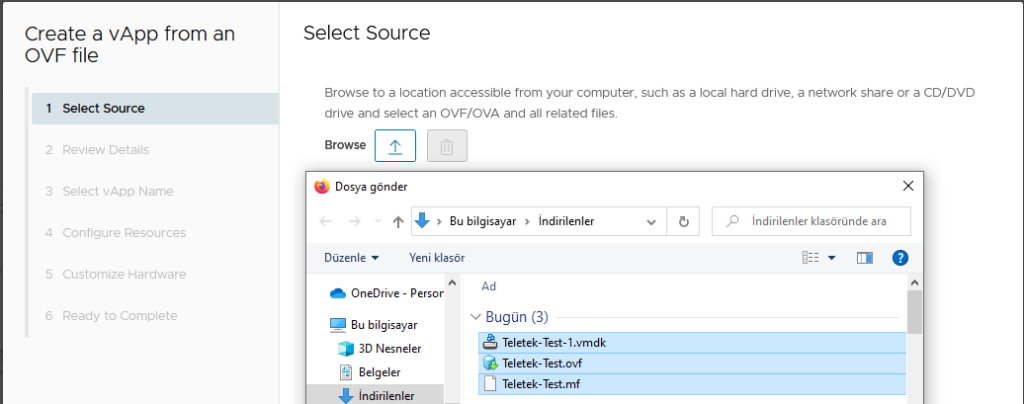
Task: Toggle the preview pane icon
Action: click(865, 258)
